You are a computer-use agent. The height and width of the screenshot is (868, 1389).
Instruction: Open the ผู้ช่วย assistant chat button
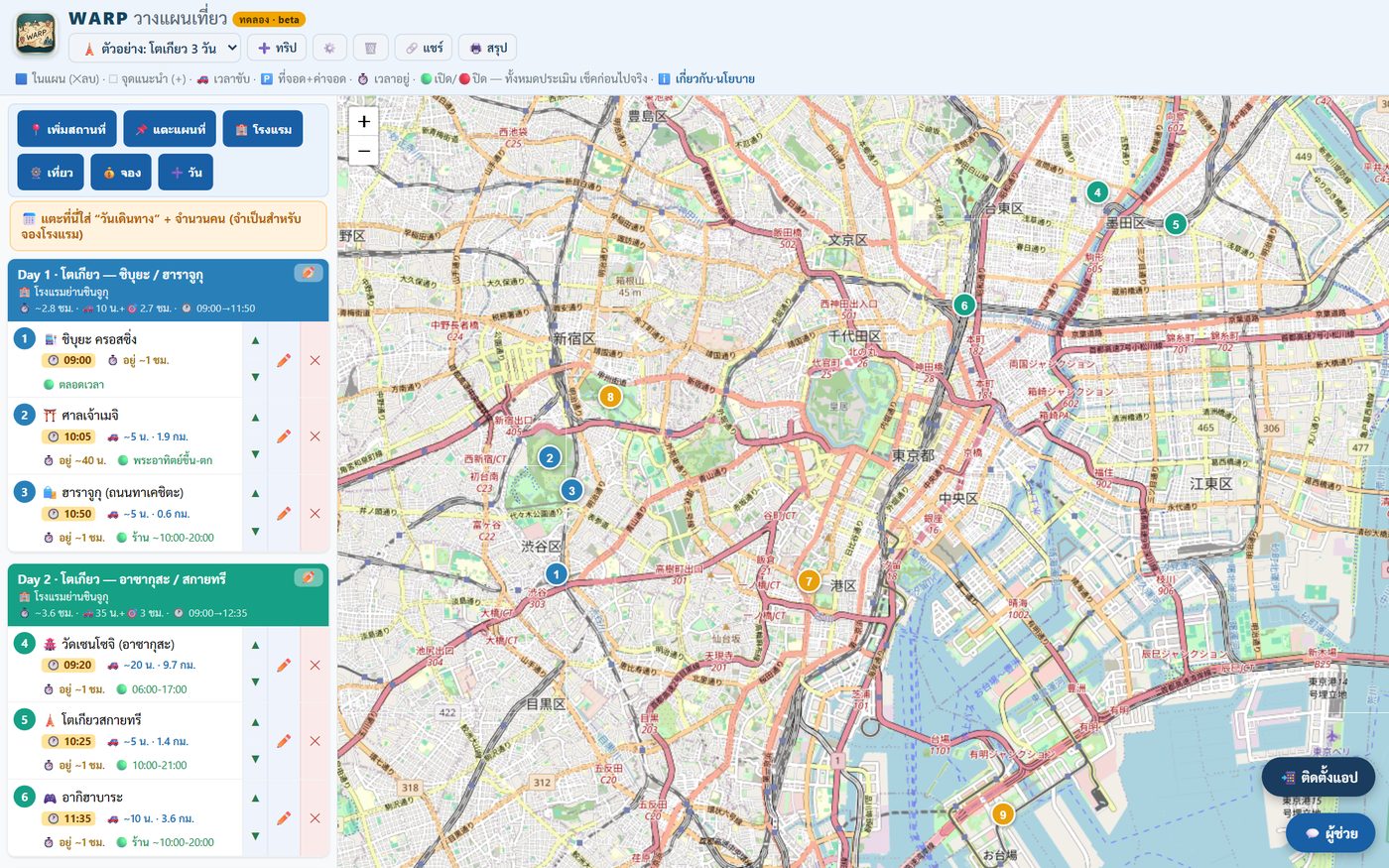pyautogui.click(x=1330, y=833)
